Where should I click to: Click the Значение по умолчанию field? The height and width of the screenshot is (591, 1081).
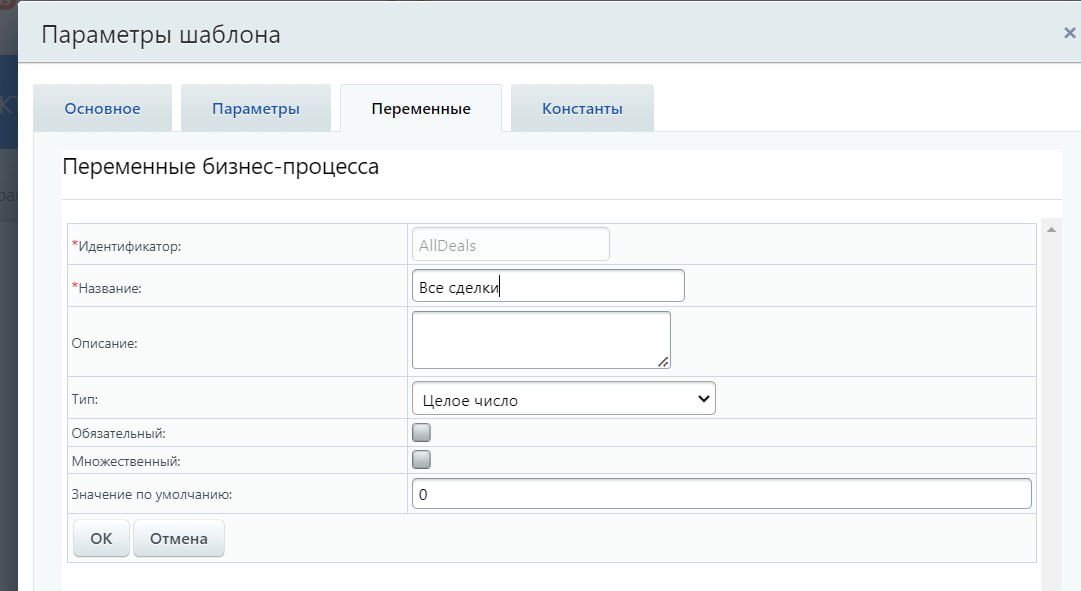[720, 494]
